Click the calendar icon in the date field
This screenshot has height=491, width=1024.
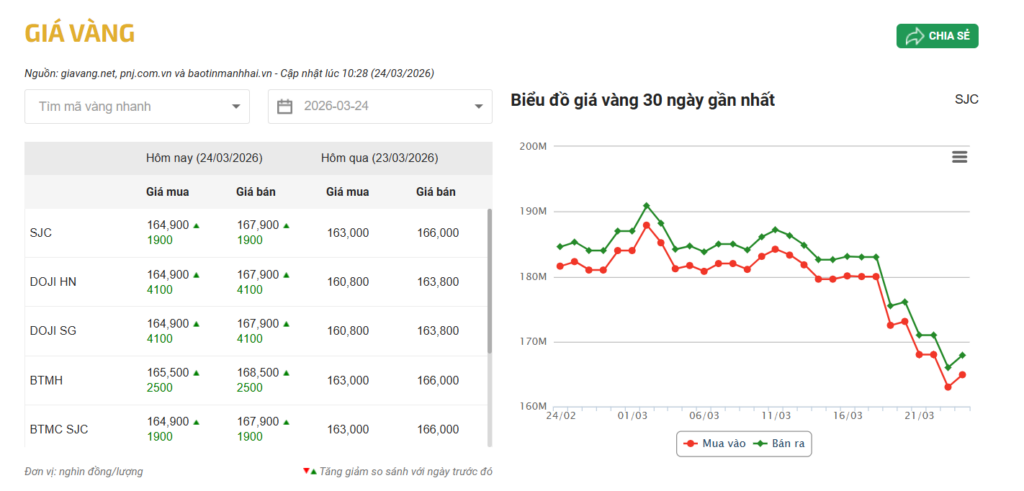[285, 106]
